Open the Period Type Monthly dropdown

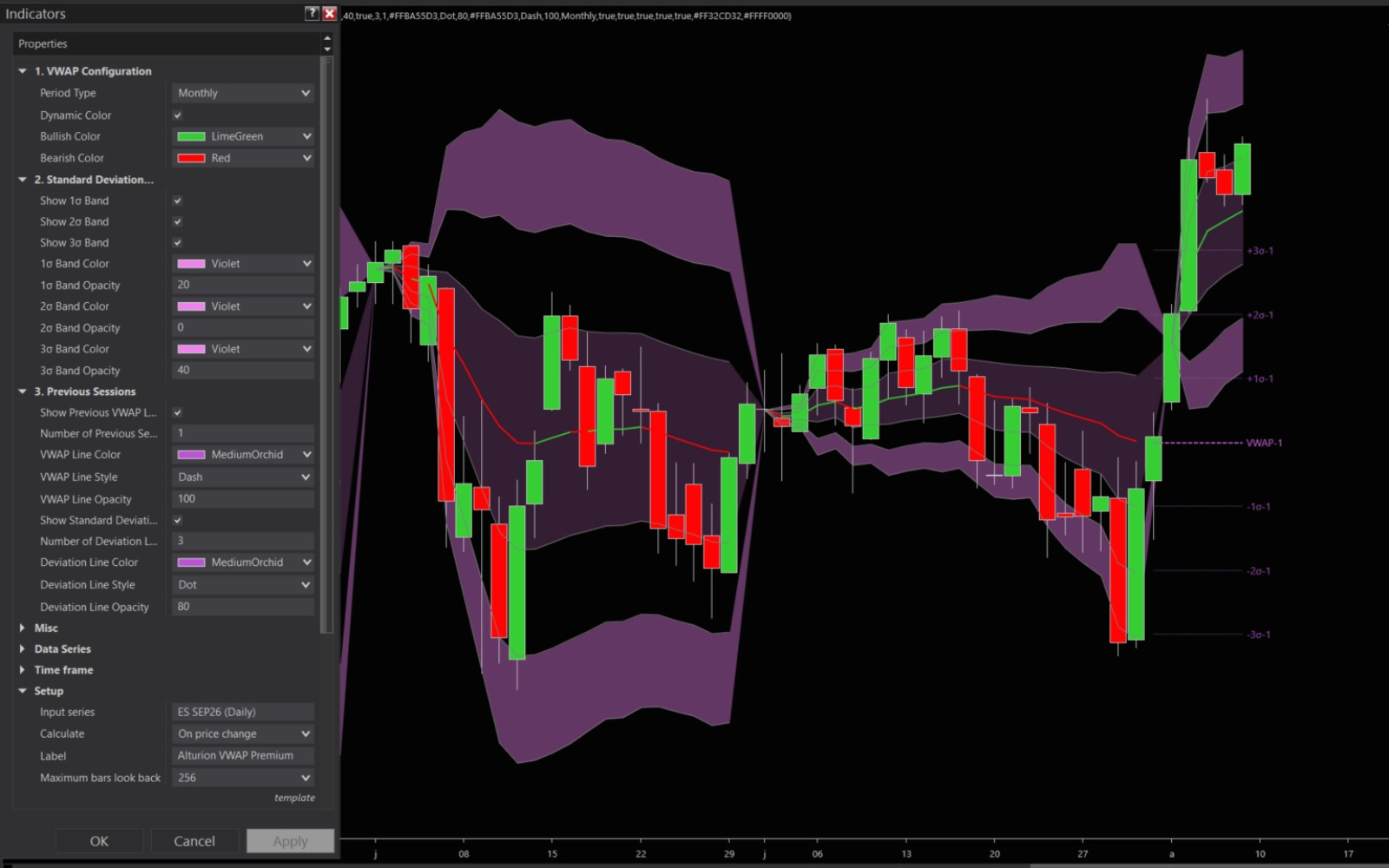pyautogui.click(x=243, y=93)
